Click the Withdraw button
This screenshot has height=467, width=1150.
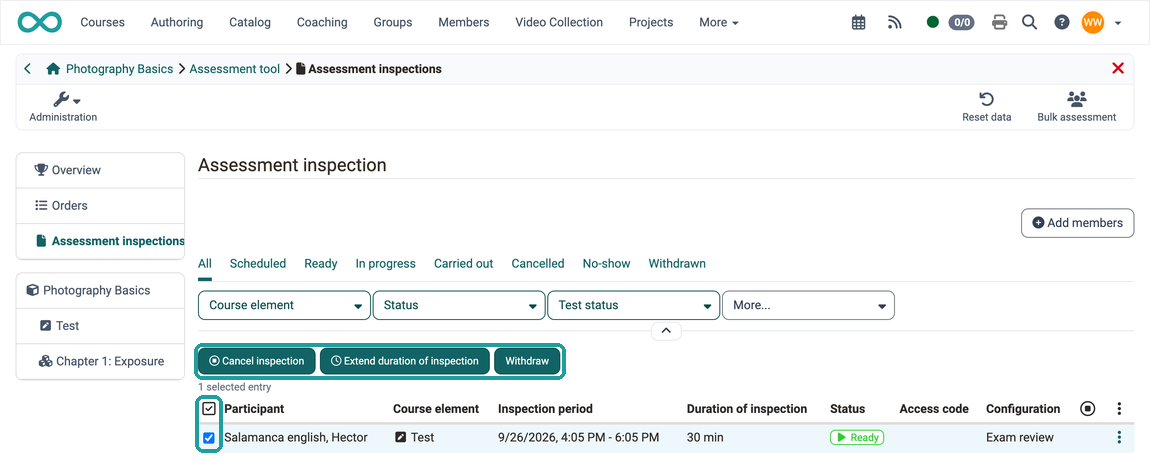pos(527,361)
